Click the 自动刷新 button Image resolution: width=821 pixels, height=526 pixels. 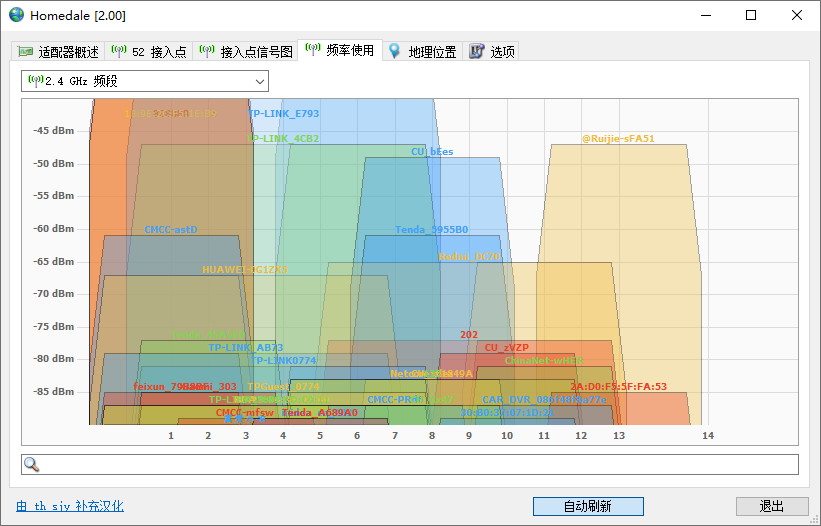coord(588,506)
